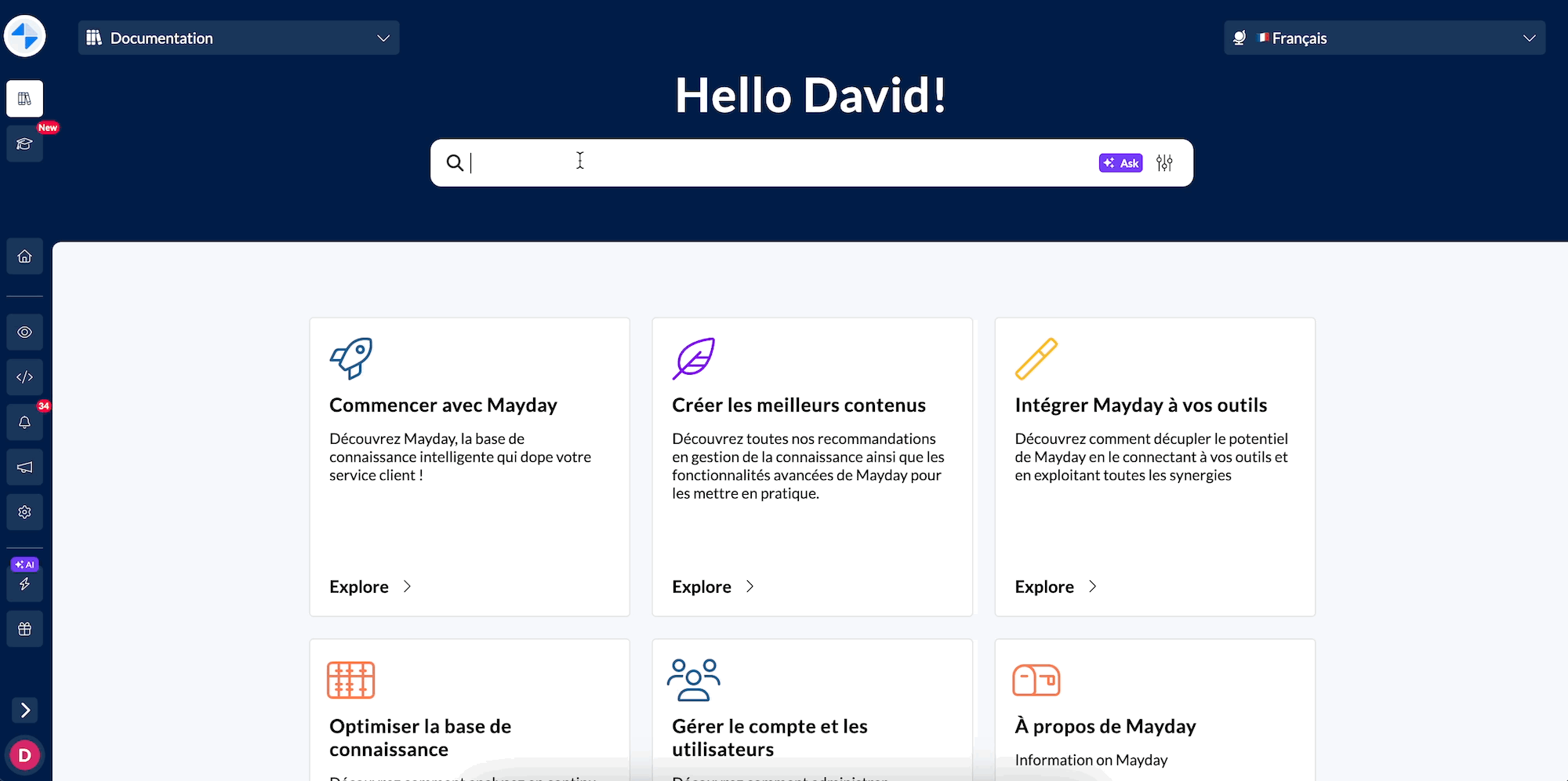
Task: Open the knowledge base books icon
Action: [24, 99]
